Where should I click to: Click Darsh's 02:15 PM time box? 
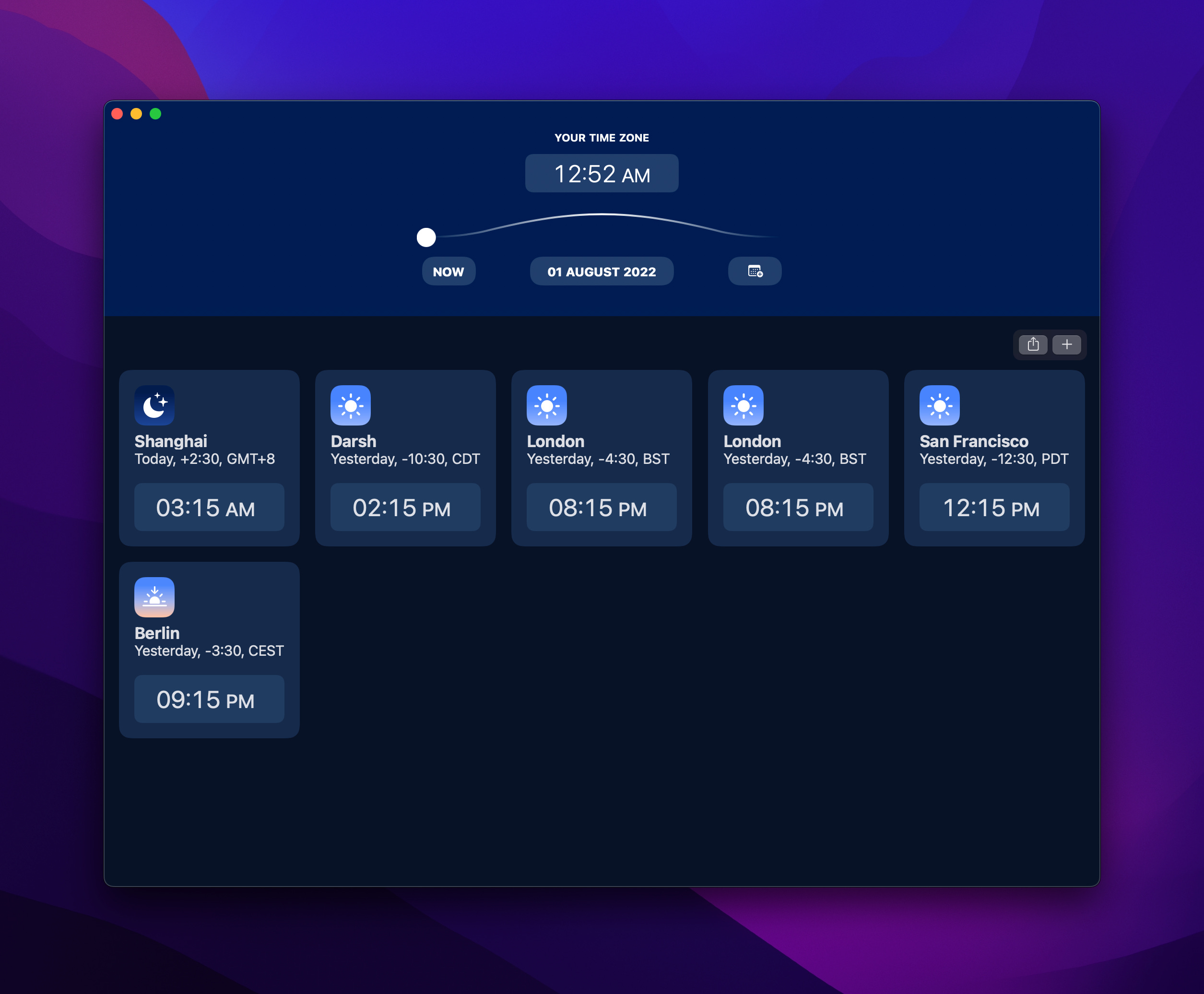coord(405,507)
